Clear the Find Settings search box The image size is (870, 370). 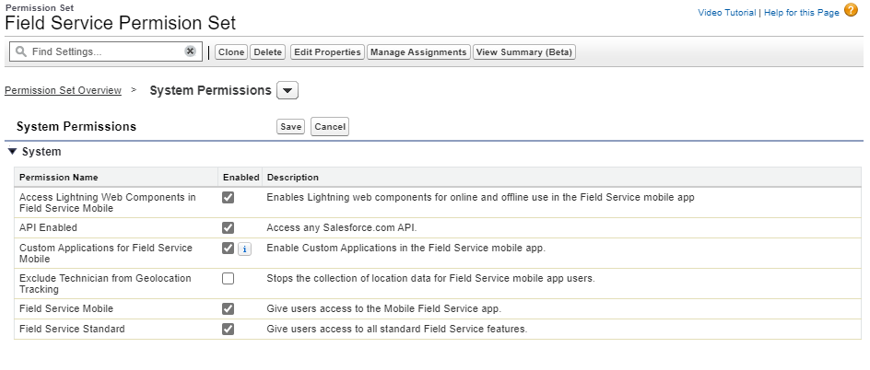coord(190,51)
